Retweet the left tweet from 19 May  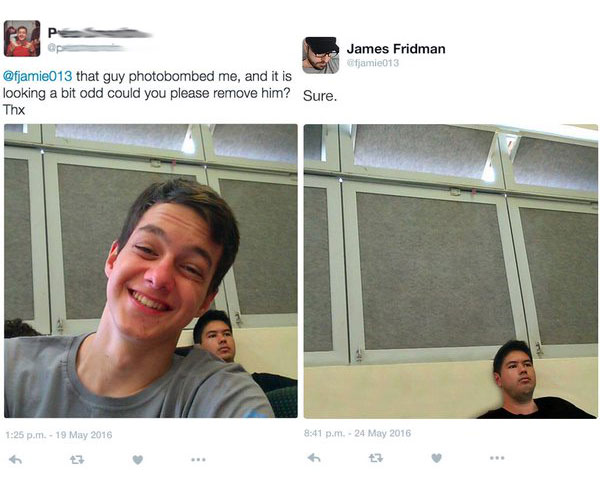pyautogui.click(x=77, y=459)
